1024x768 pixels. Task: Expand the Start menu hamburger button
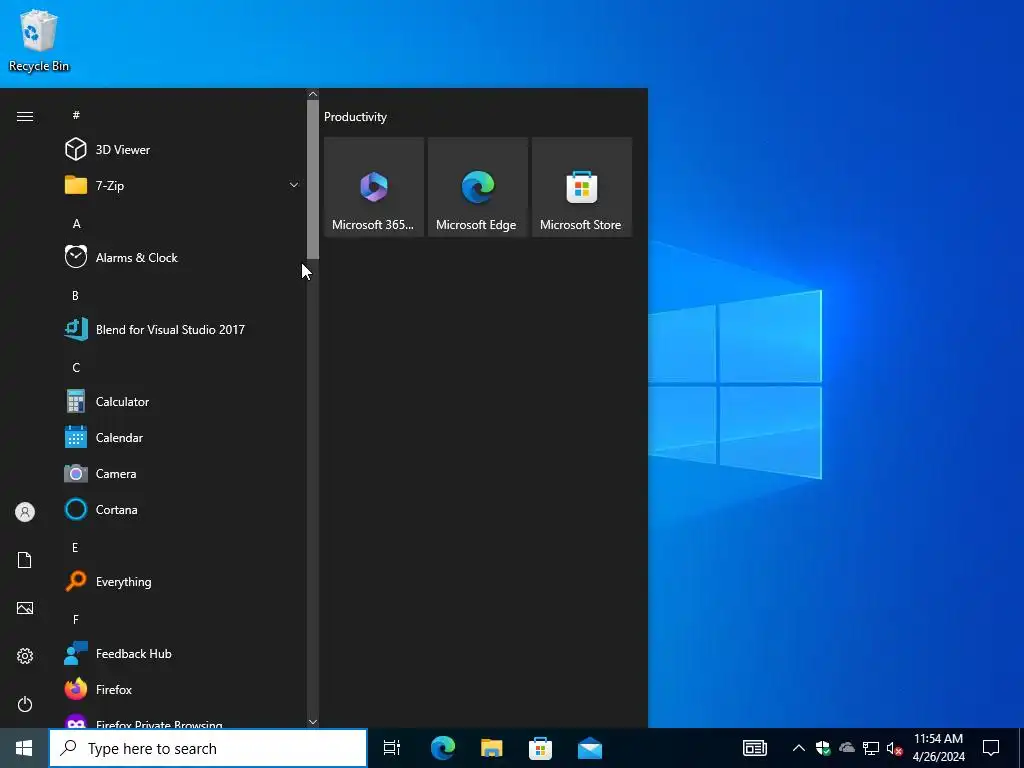point(25,116)
